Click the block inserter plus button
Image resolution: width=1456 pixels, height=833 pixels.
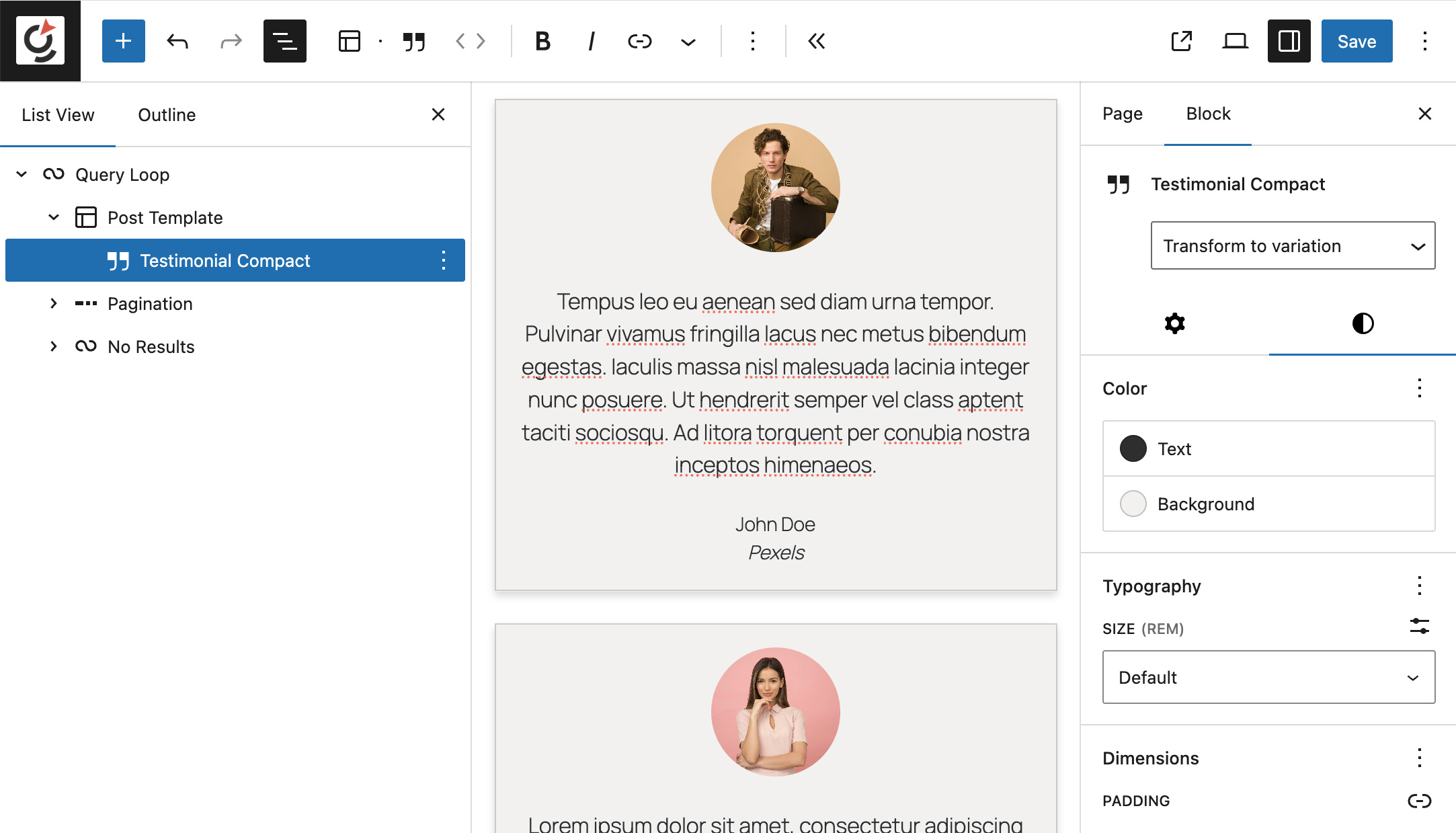[123, 41]
